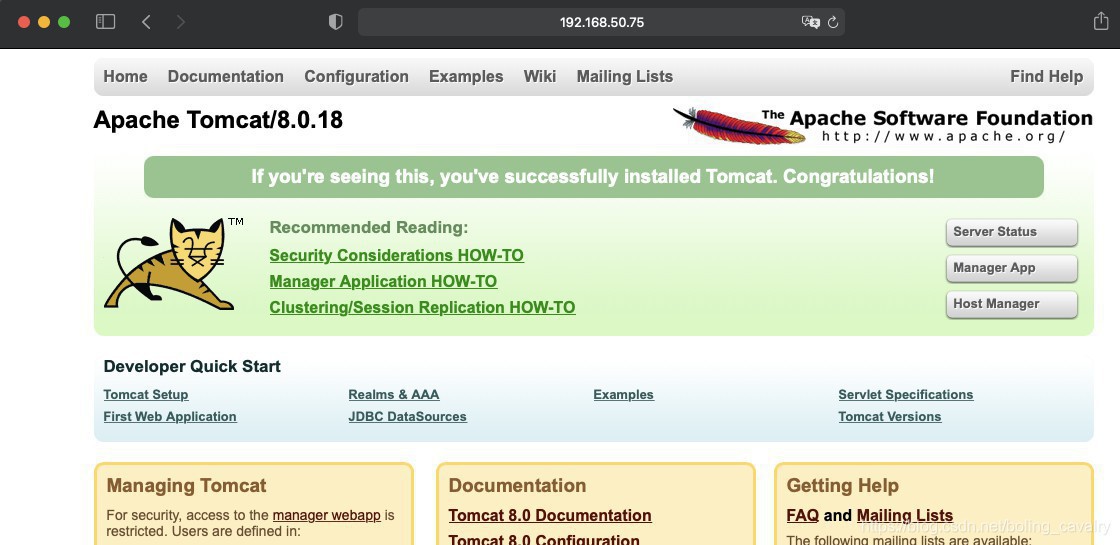The image size is (1120, 545).
Task: Focus the 192.168.50.75 address field
Action: [x=601, y=22]
